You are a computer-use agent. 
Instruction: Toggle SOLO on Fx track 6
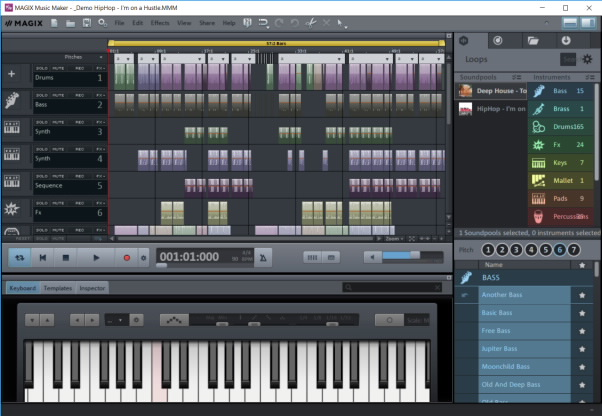[41, 203]
